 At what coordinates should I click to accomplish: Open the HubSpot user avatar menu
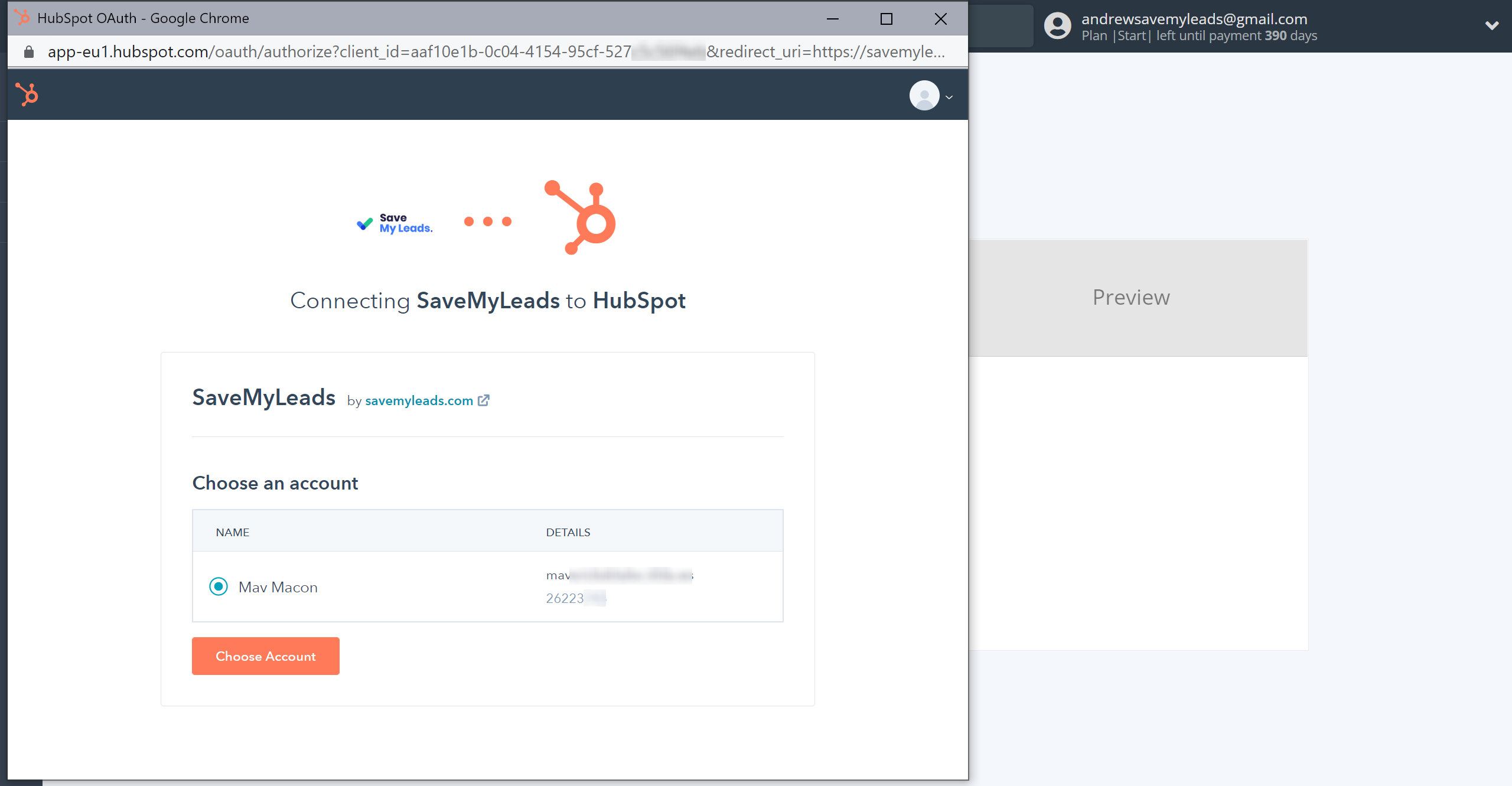[924, 96]
